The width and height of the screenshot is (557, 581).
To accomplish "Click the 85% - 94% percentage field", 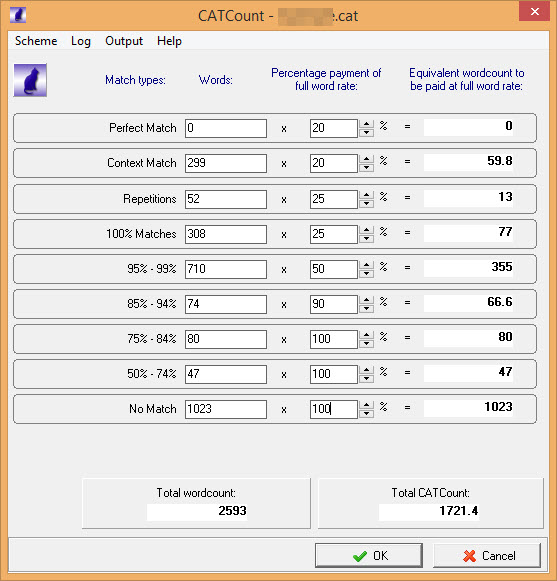I will click(334, 304).
